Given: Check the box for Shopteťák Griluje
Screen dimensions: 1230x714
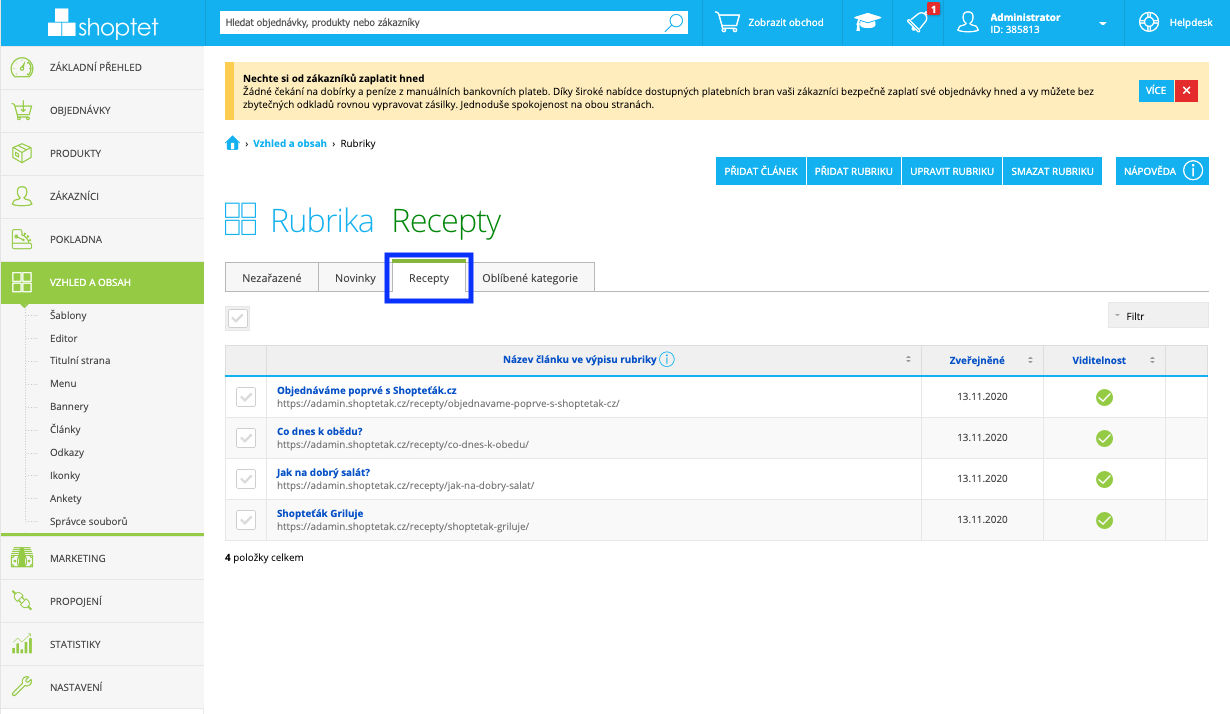Looking at the screenshot, I should 246,520.
